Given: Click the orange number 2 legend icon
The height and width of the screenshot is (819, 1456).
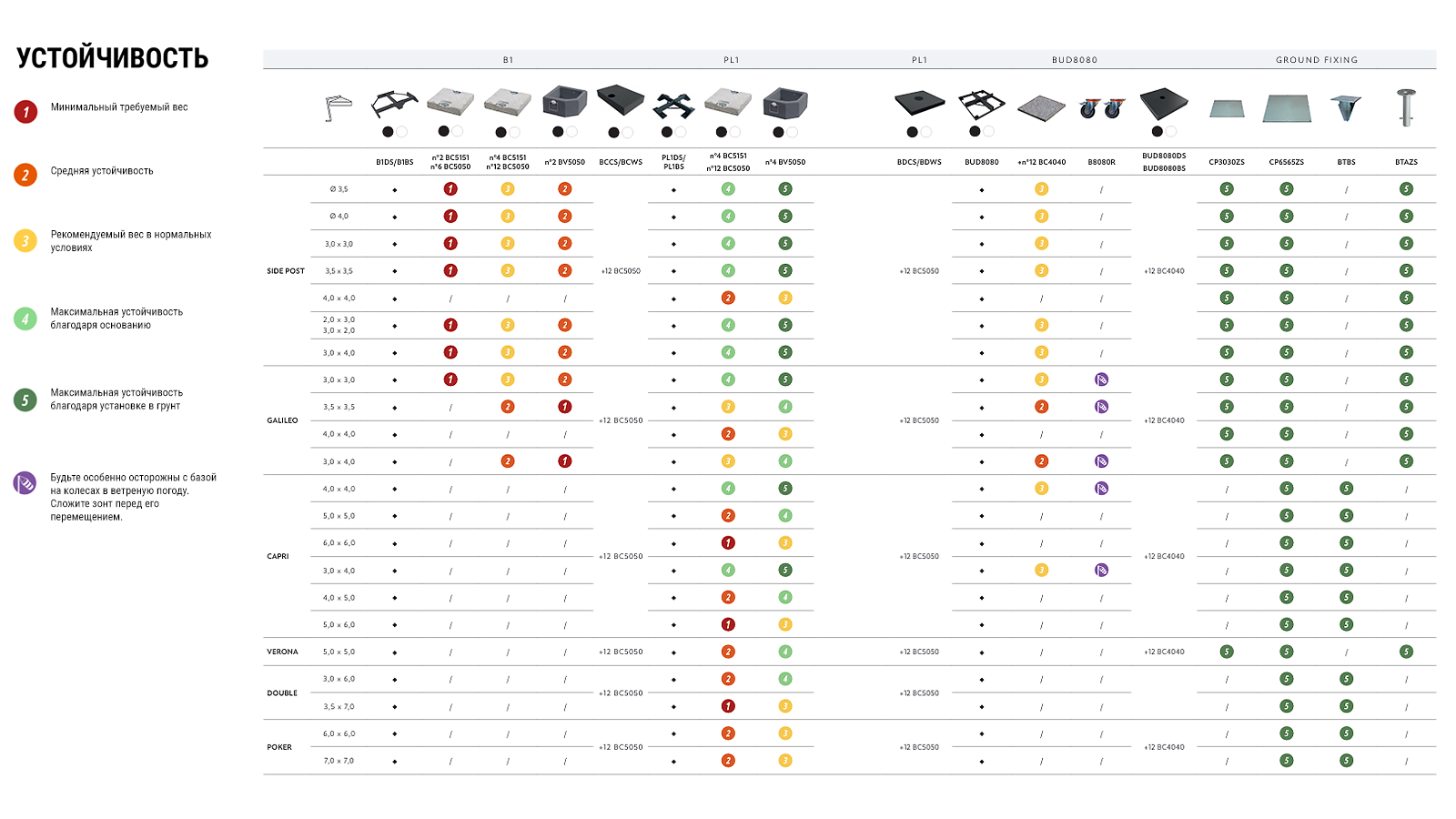Looking at the screenshot, I should pyautogui.click(x=25, y=175).
